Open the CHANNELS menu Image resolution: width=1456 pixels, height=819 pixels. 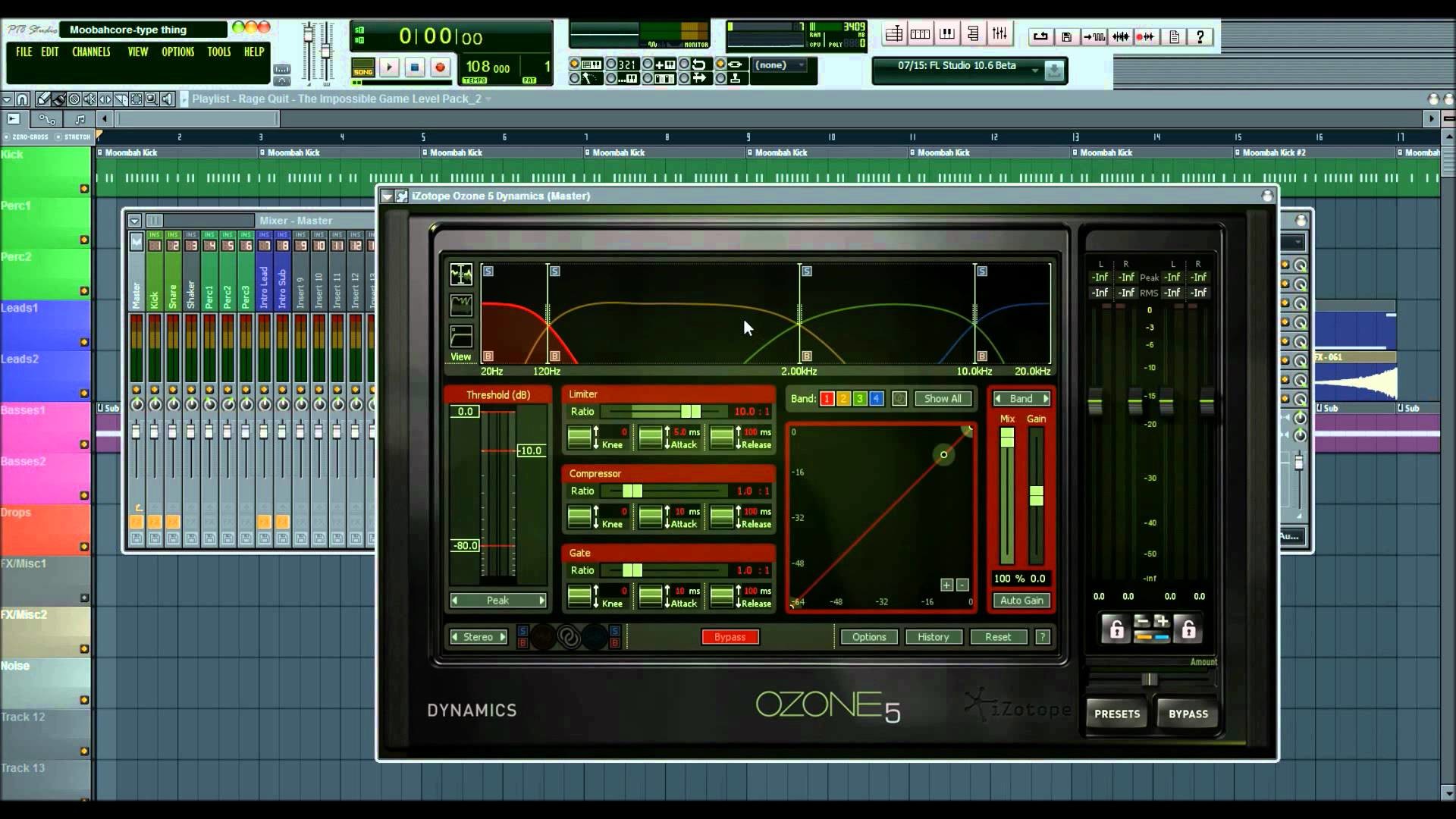click(91, 52)
